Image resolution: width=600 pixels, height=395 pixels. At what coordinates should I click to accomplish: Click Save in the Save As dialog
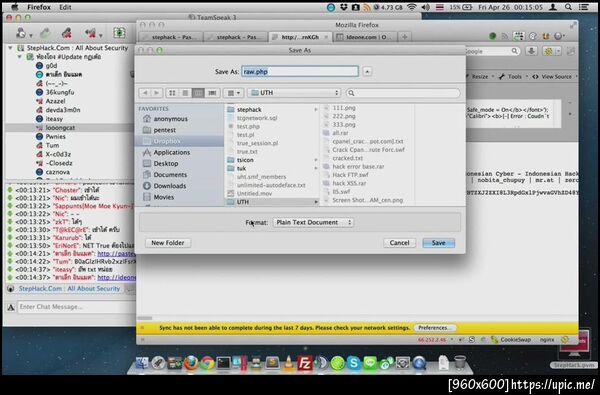(x=439, y=243)
